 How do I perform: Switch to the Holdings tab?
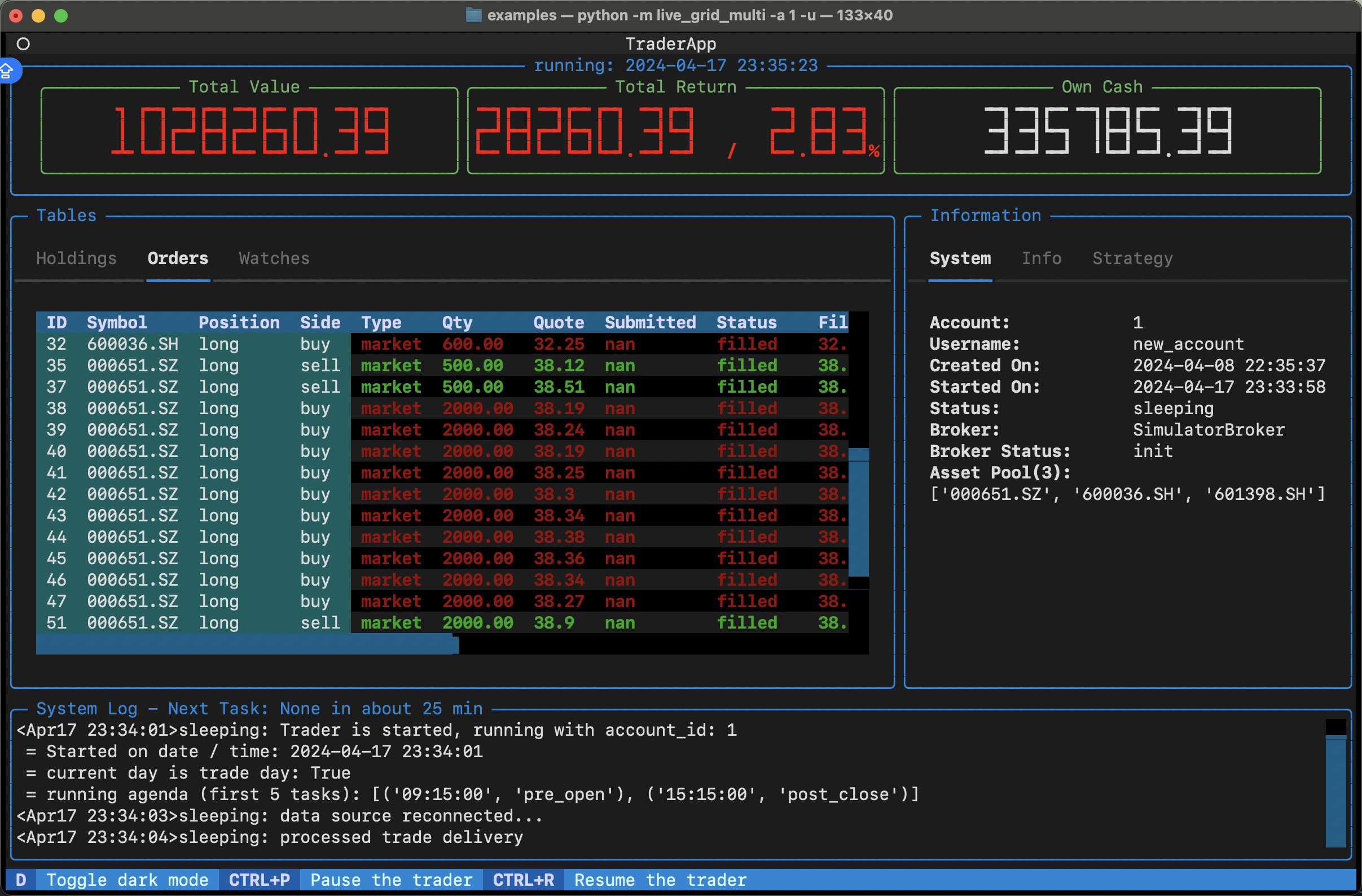76,258
